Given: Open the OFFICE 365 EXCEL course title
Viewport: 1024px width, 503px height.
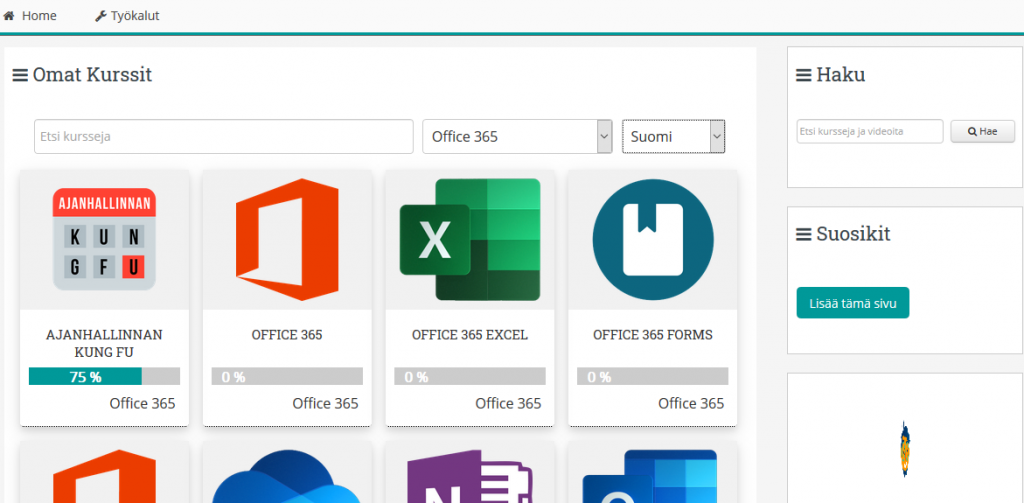Looking at the screenshot, I should coord(470,335).
